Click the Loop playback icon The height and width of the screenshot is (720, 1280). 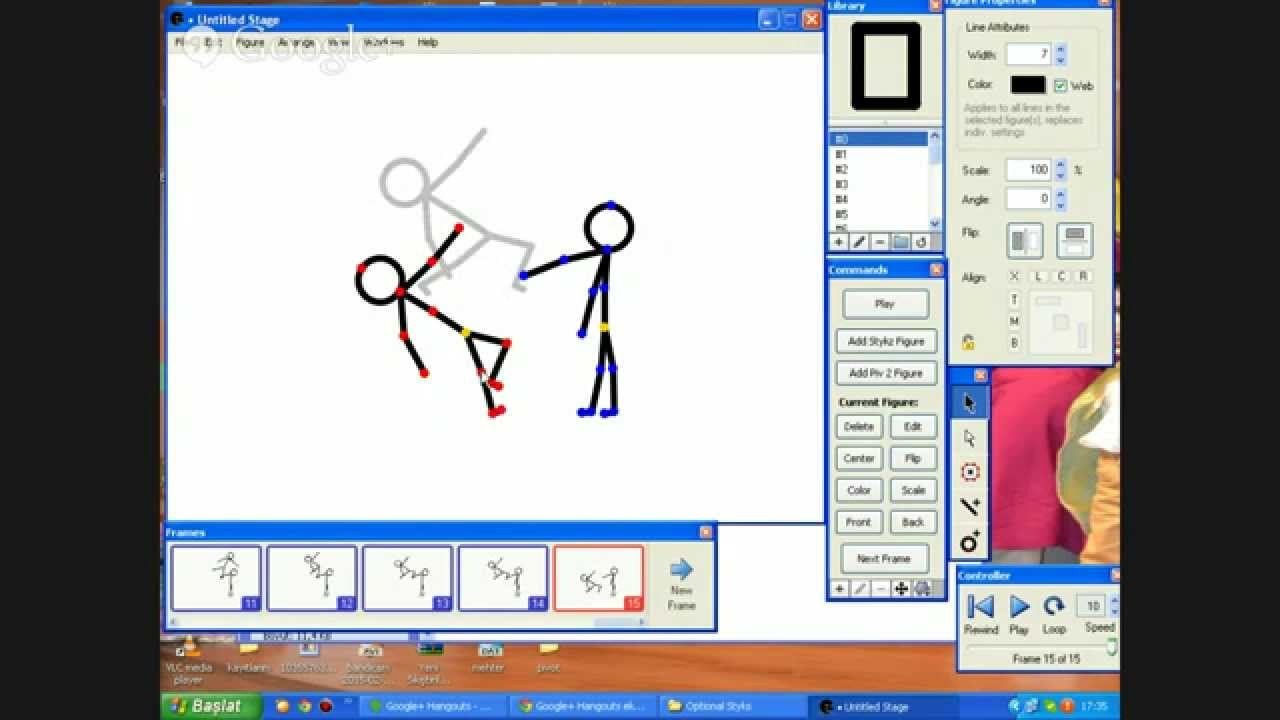1053,606
